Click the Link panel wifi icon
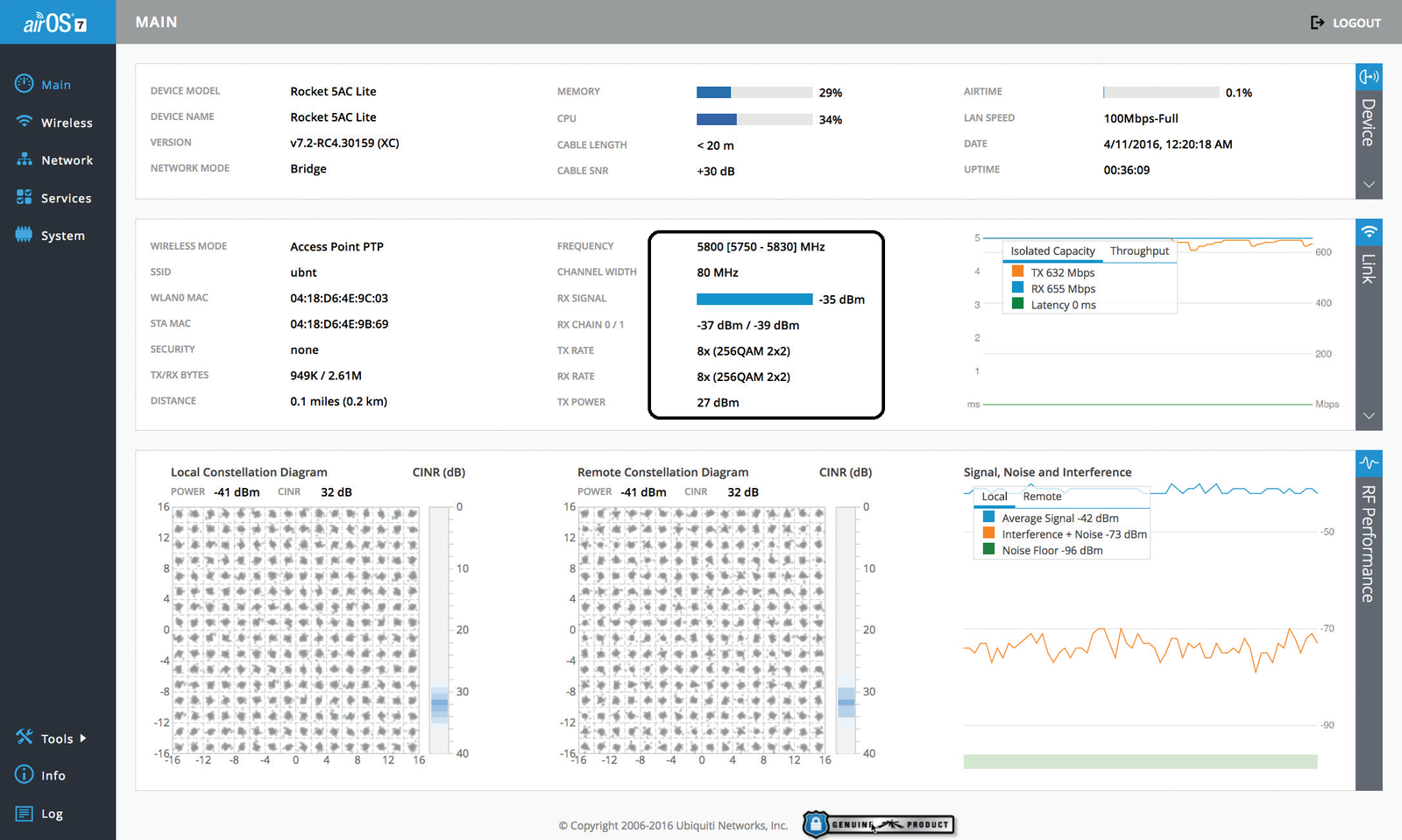1402x840 pixels. coord(1369,232)
